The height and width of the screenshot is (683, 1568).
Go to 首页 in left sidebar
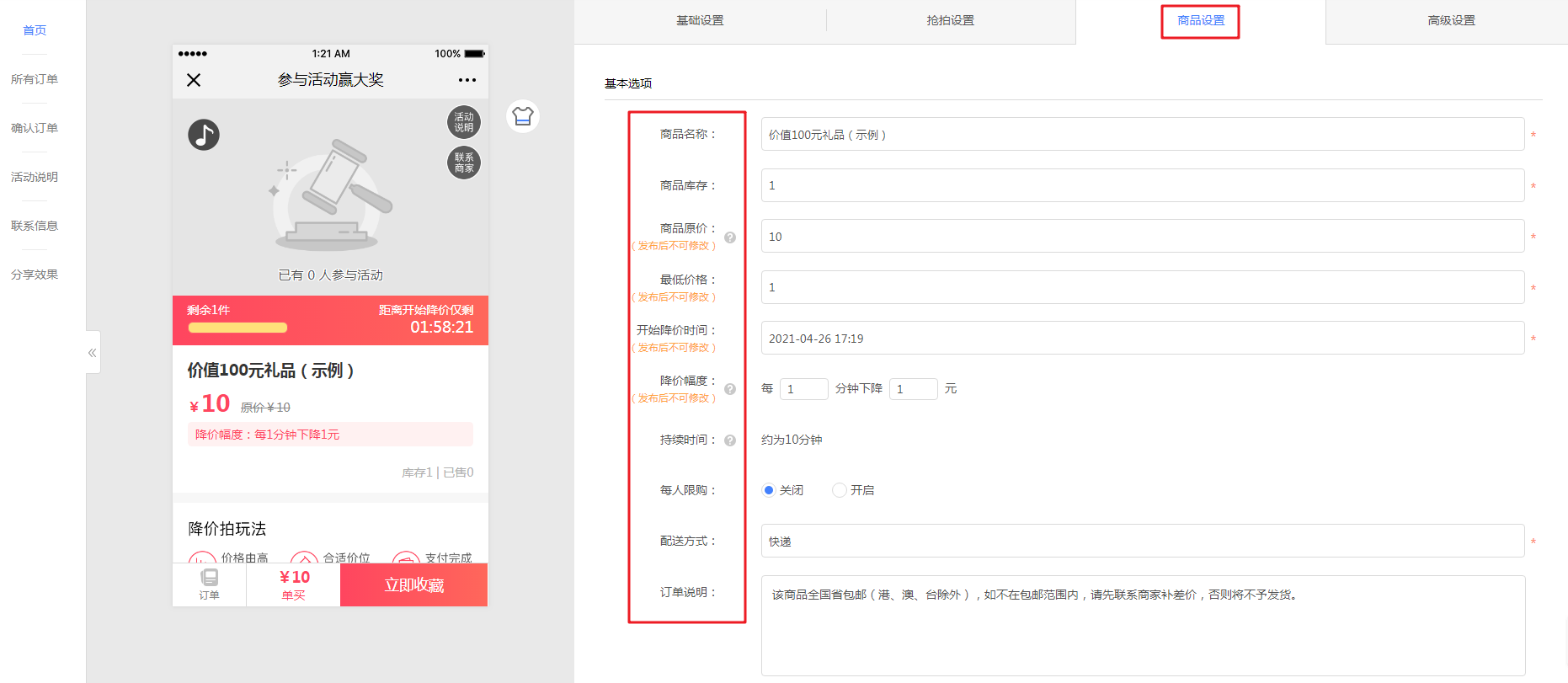tap(35, 30)
